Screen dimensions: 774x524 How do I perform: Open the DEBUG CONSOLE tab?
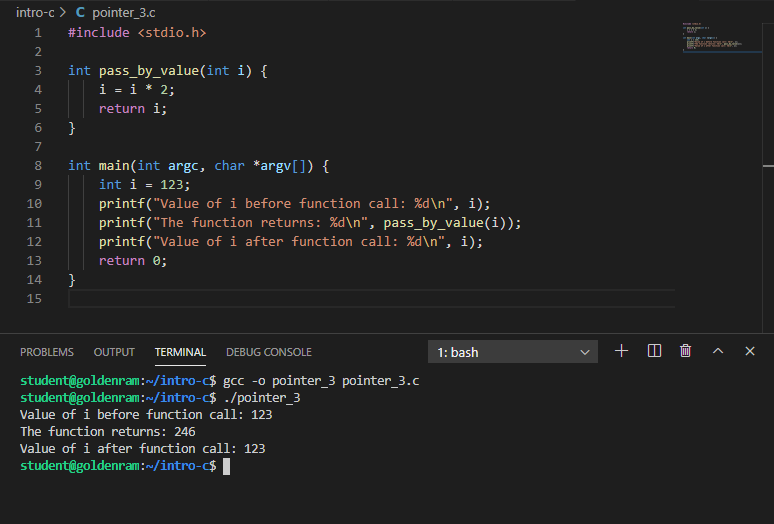coord(269,352)
